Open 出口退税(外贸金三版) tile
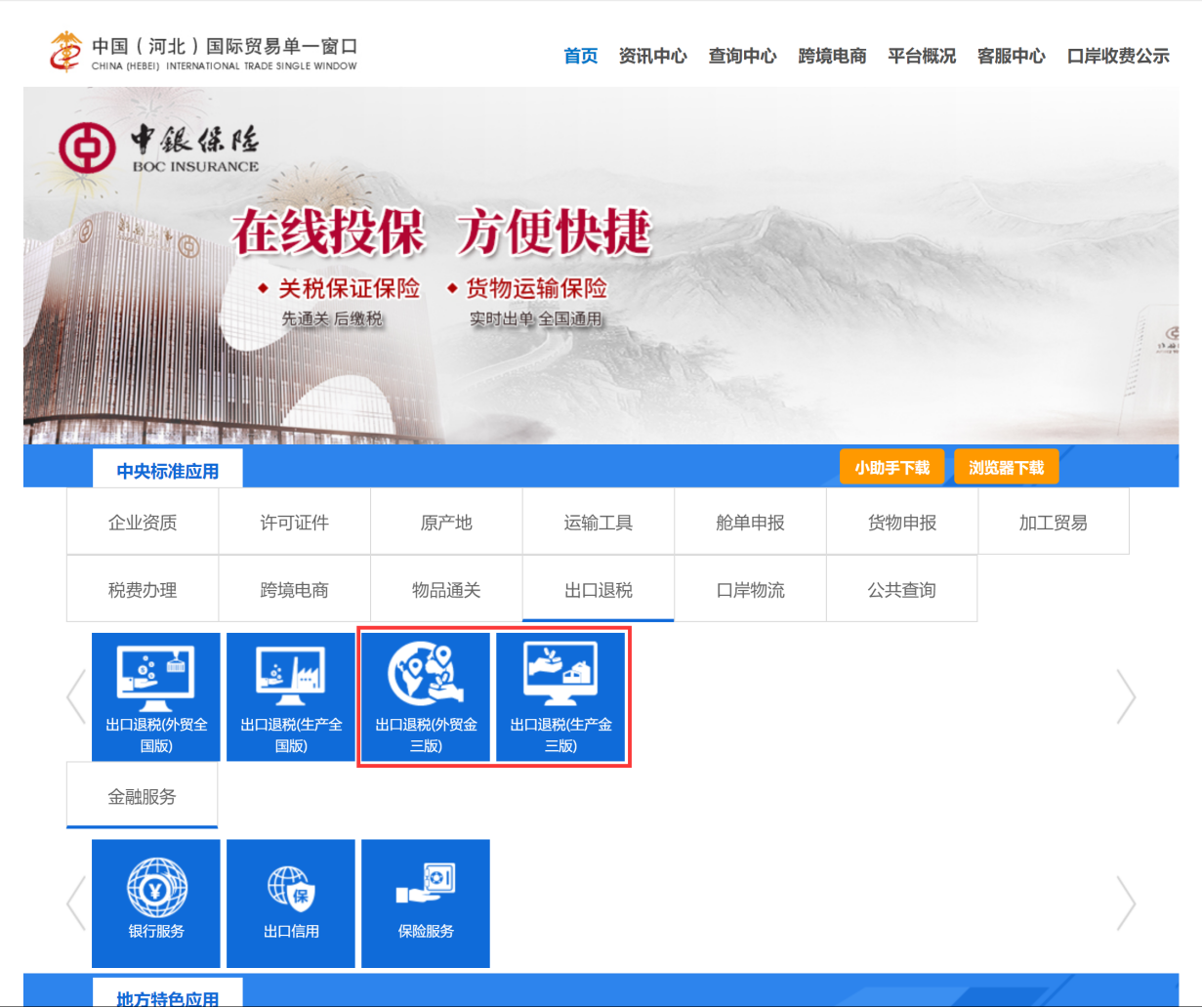The height and width of the screenshot is (1008, 1202). 426,697
